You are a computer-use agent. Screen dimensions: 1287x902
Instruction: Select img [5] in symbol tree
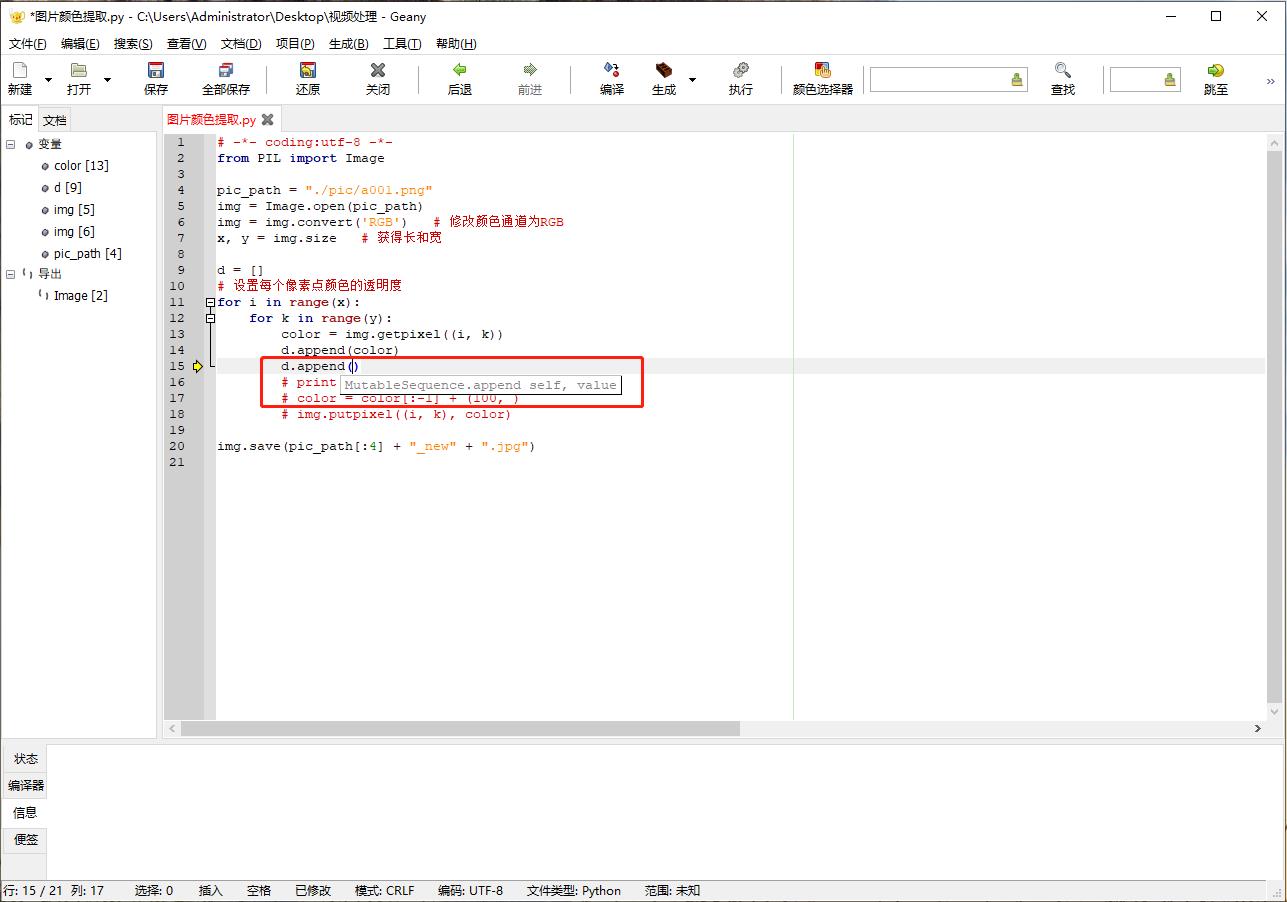click(74, 210)
